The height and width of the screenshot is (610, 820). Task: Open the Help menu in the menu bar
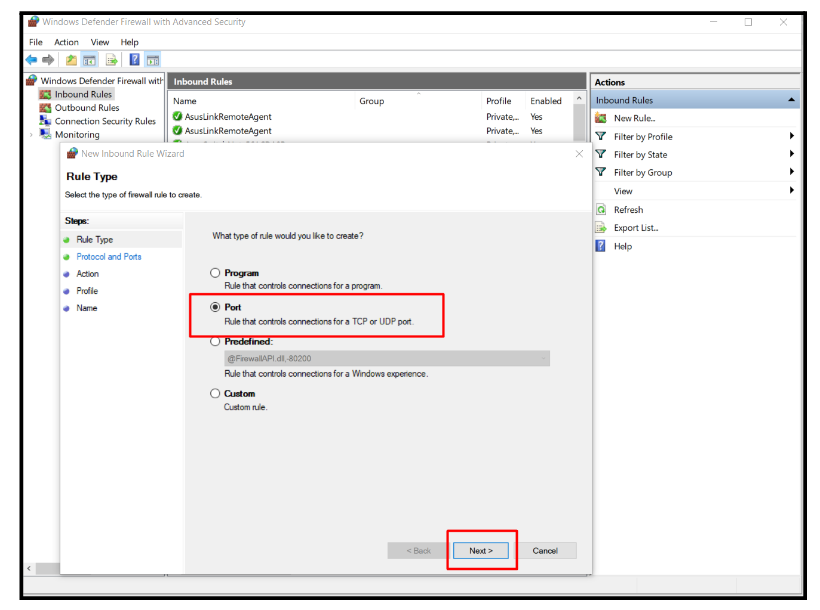pyautogui.click(x=130, y=42)
